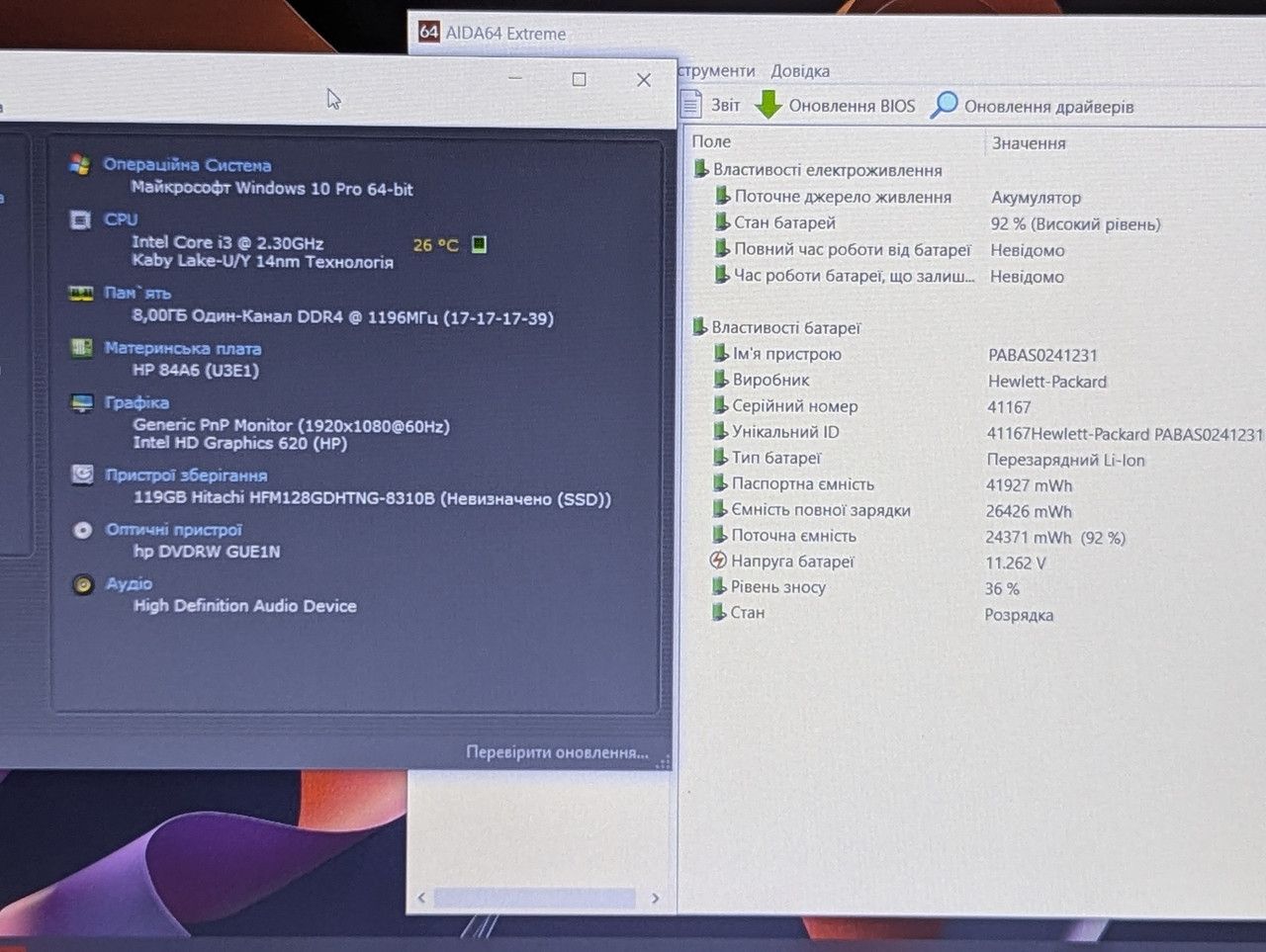The image size is (1266, 952).
Task: Click the Звіт toolbar button
Action: coord(712,105)
